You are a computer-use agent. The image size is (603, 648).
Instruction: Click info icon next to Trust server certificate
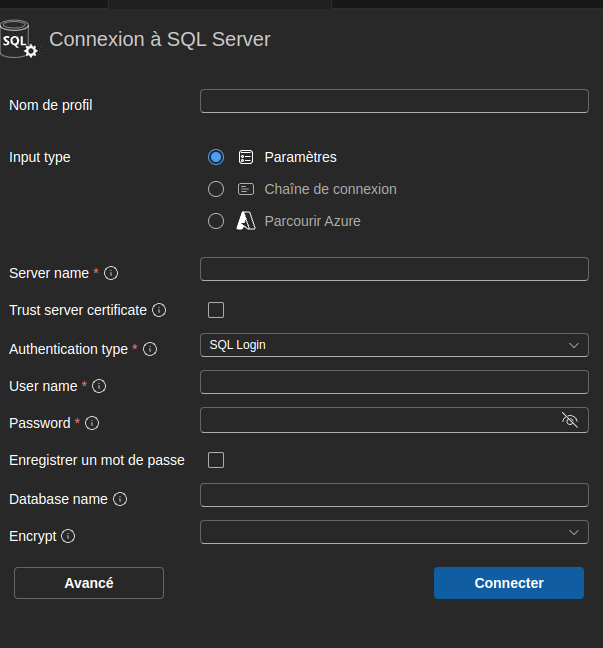click(159, 310)
